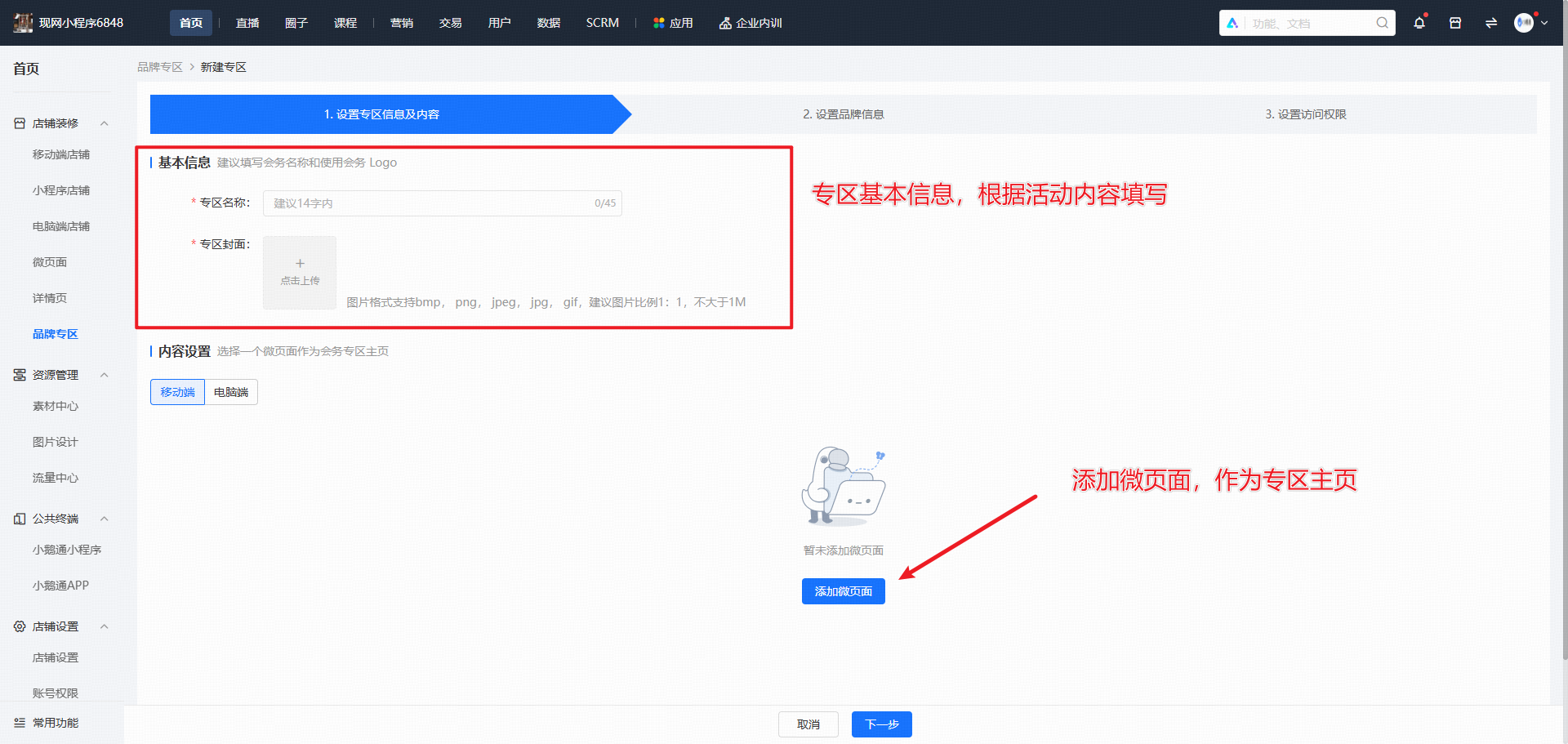Click the 资源管理 section icon
The height and width of the screenshot is (744, 1568).
[20, 375]
